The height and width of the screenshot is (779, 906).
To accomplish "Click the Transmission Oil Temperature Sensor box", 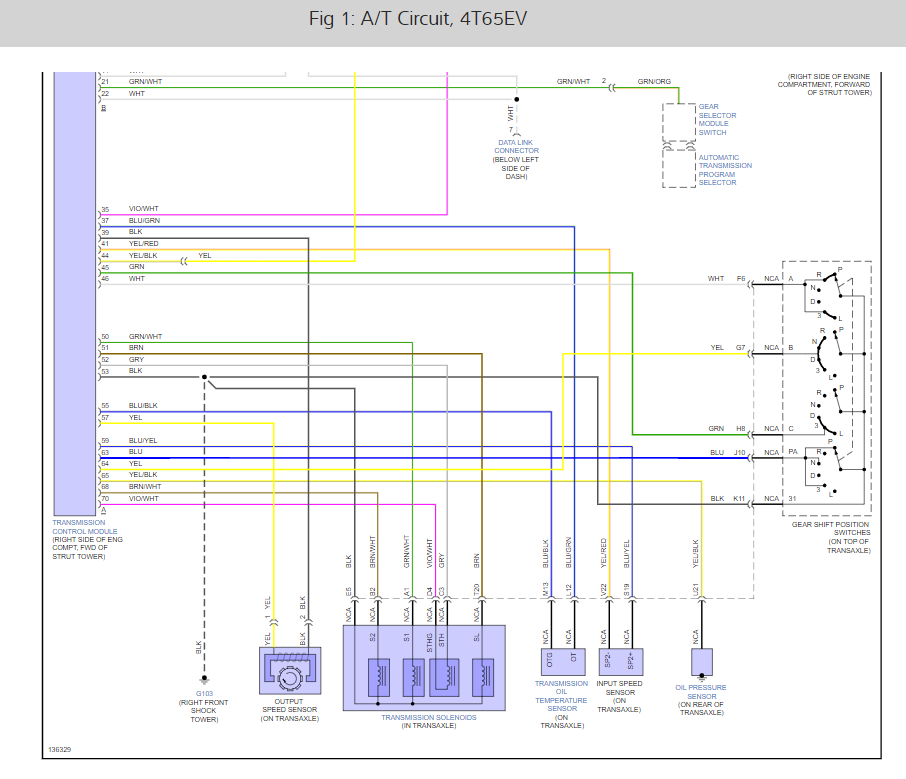I will pos(563,662).
